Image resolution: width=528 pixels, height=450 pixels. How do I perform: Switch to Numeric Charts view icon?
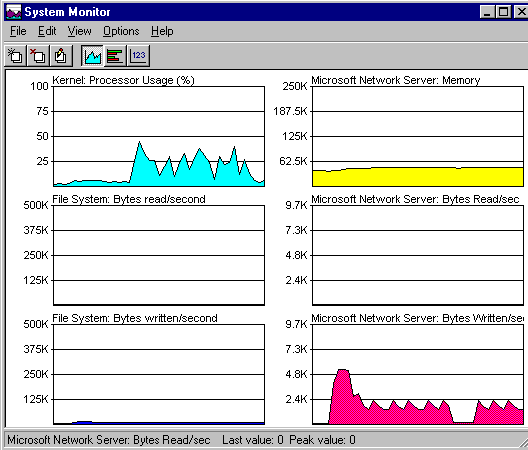[x=138, y=56]
